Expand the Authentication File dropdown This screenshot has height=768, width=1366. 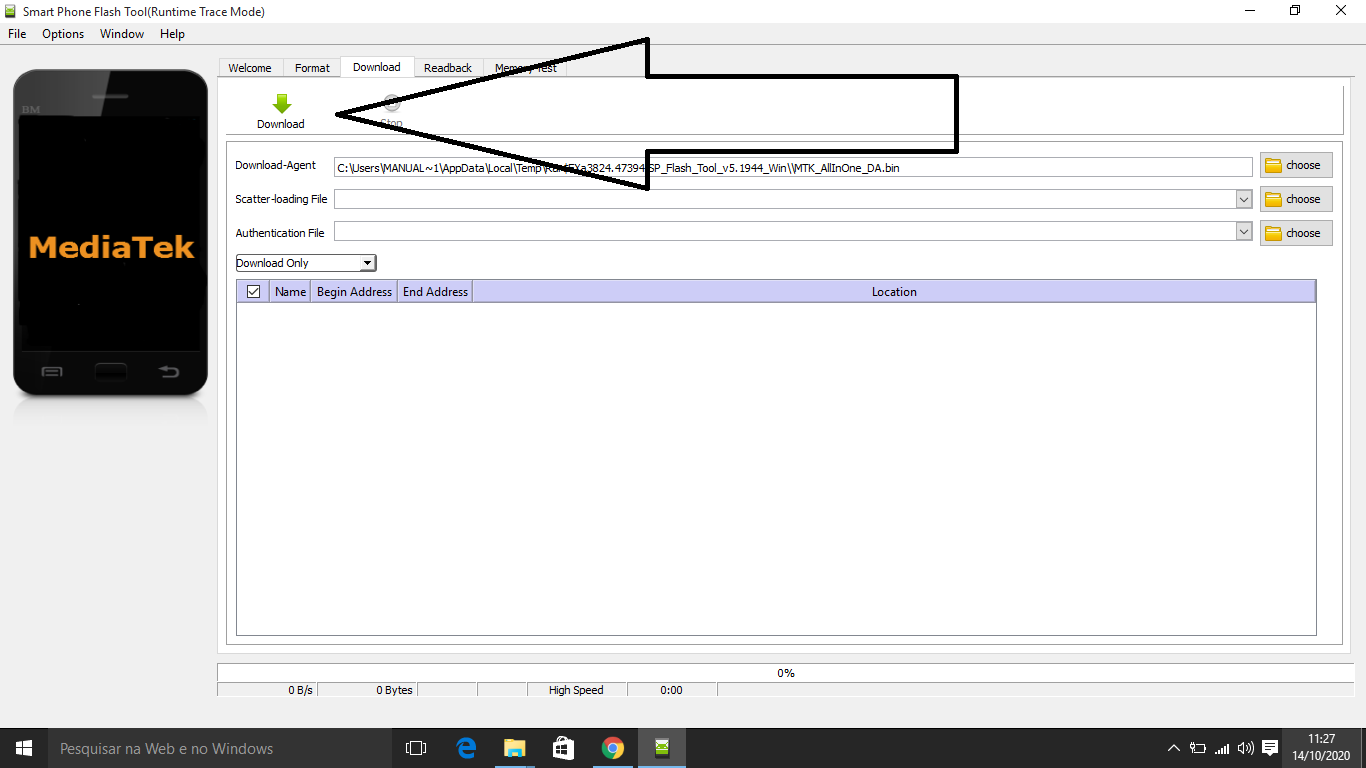[1244, 232]
